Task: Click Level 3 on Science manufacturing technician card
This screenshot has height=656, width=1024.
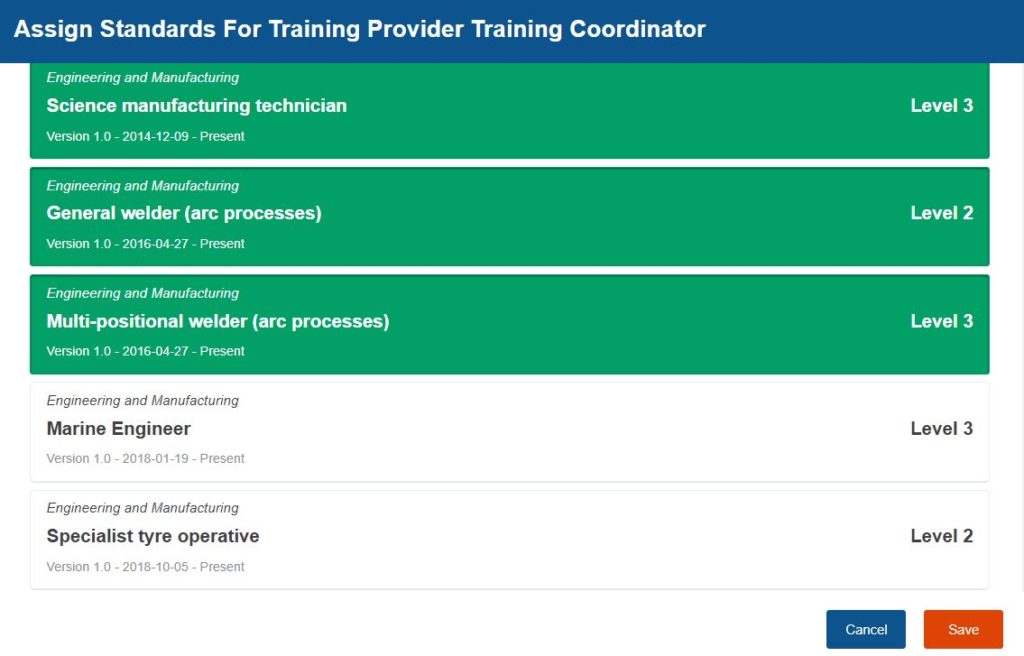Action: (941, 106)
